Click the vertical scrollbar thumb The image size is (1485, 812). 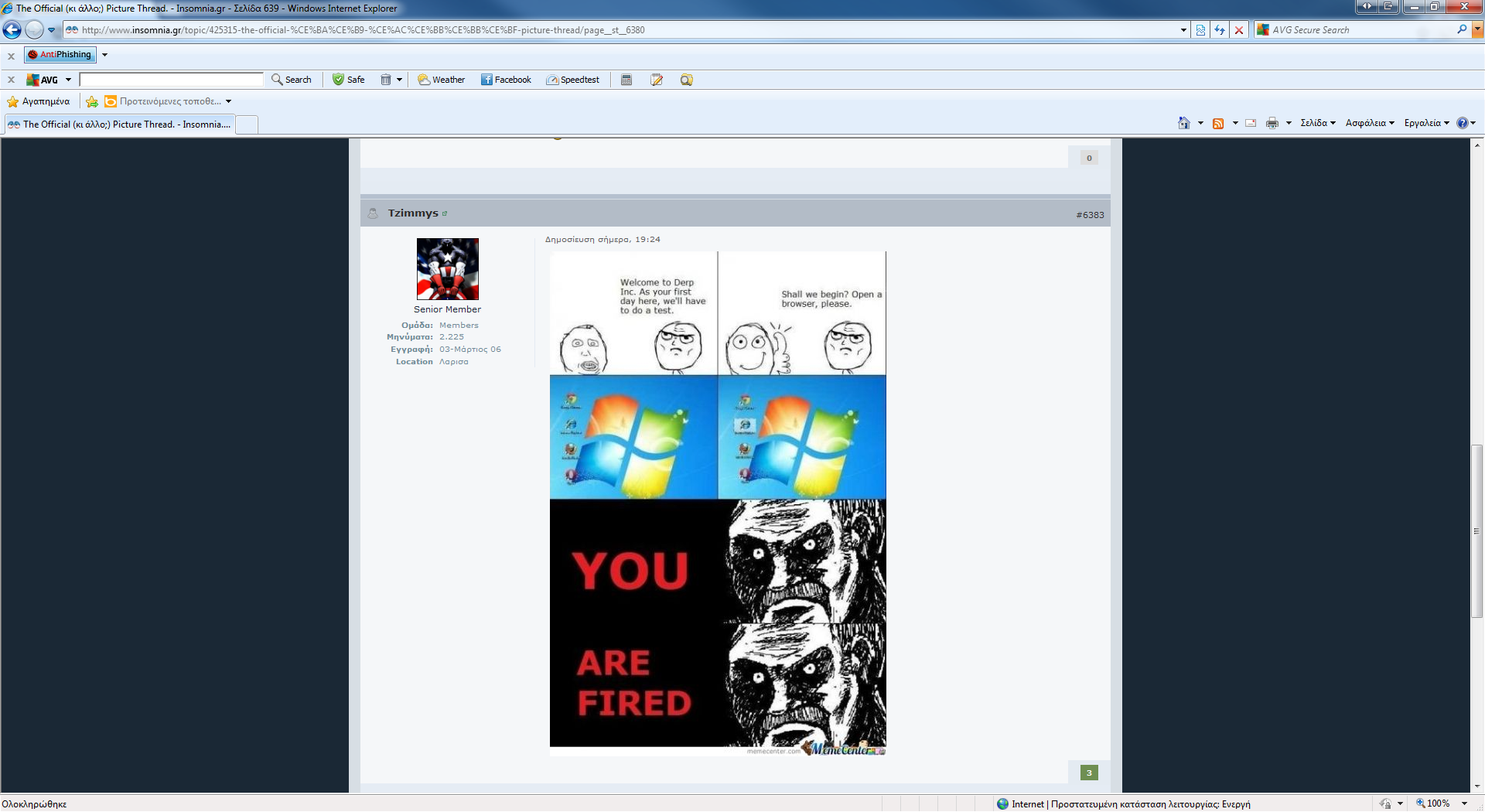pyautogui.click(x=1476, y=531)
